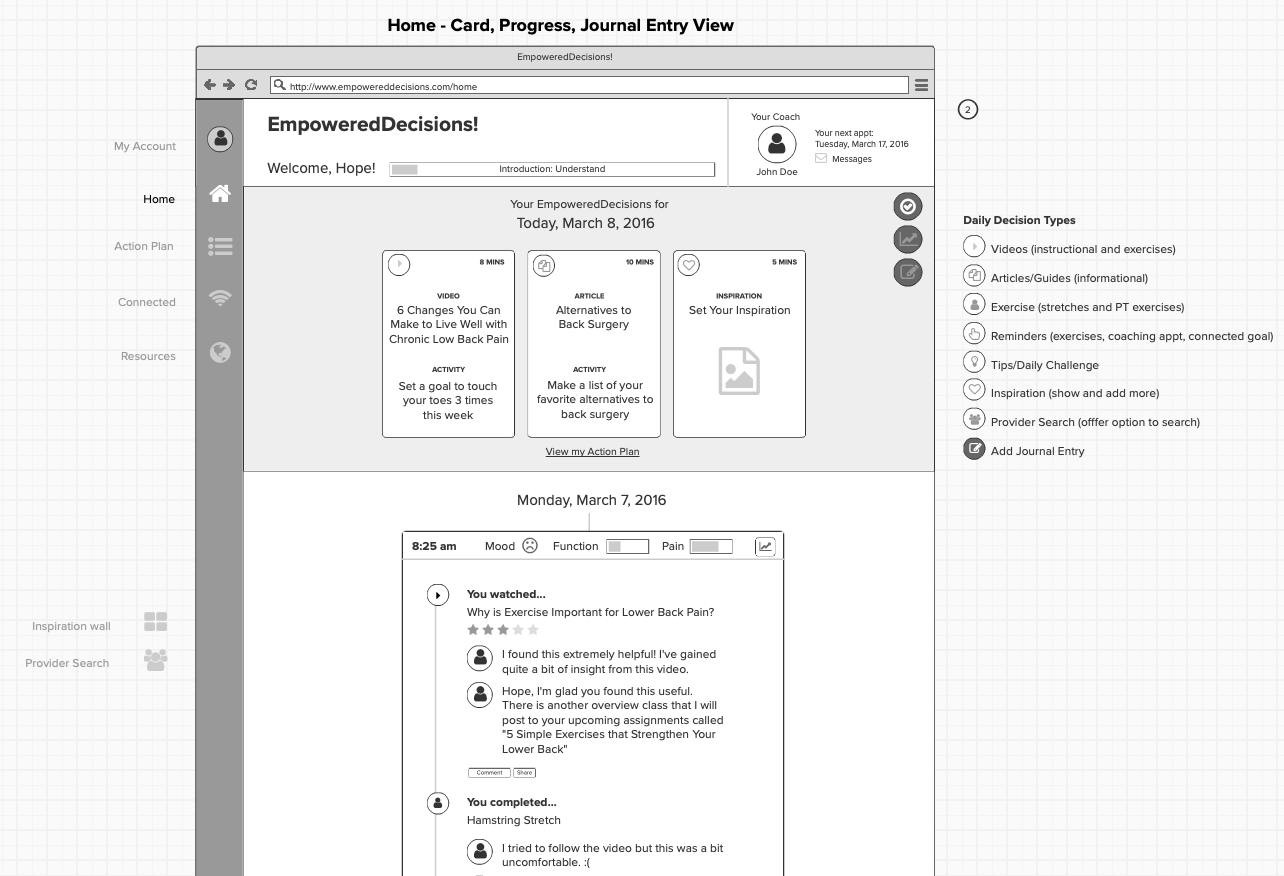Open the Resources globe icon
Viewport: 1284px width, 876px height.
coord(220,352)
